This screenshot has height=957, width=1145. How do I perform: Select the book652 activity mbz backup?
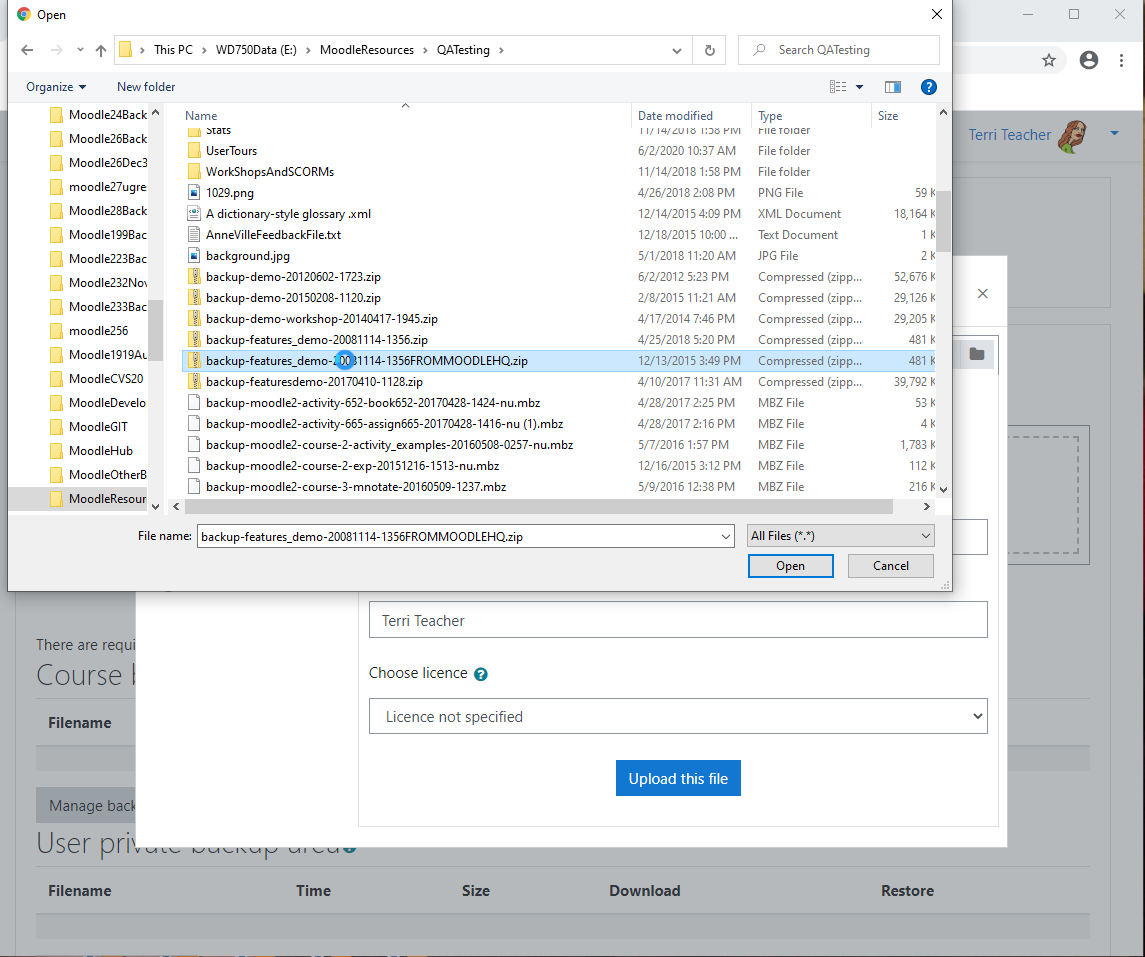pos(372,403)
